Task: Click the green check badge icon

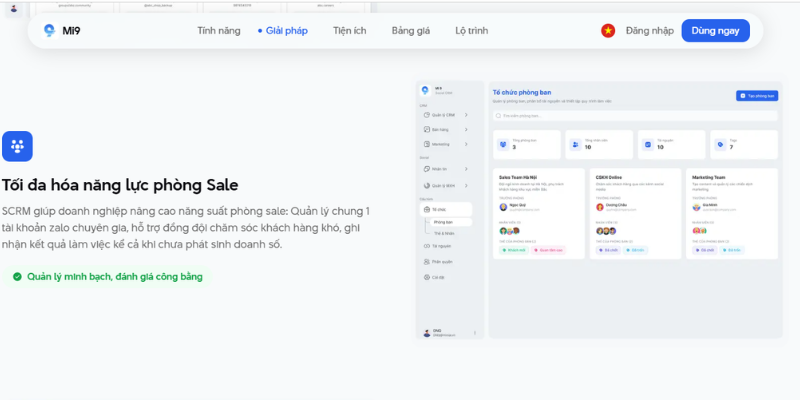Action: 17,276
